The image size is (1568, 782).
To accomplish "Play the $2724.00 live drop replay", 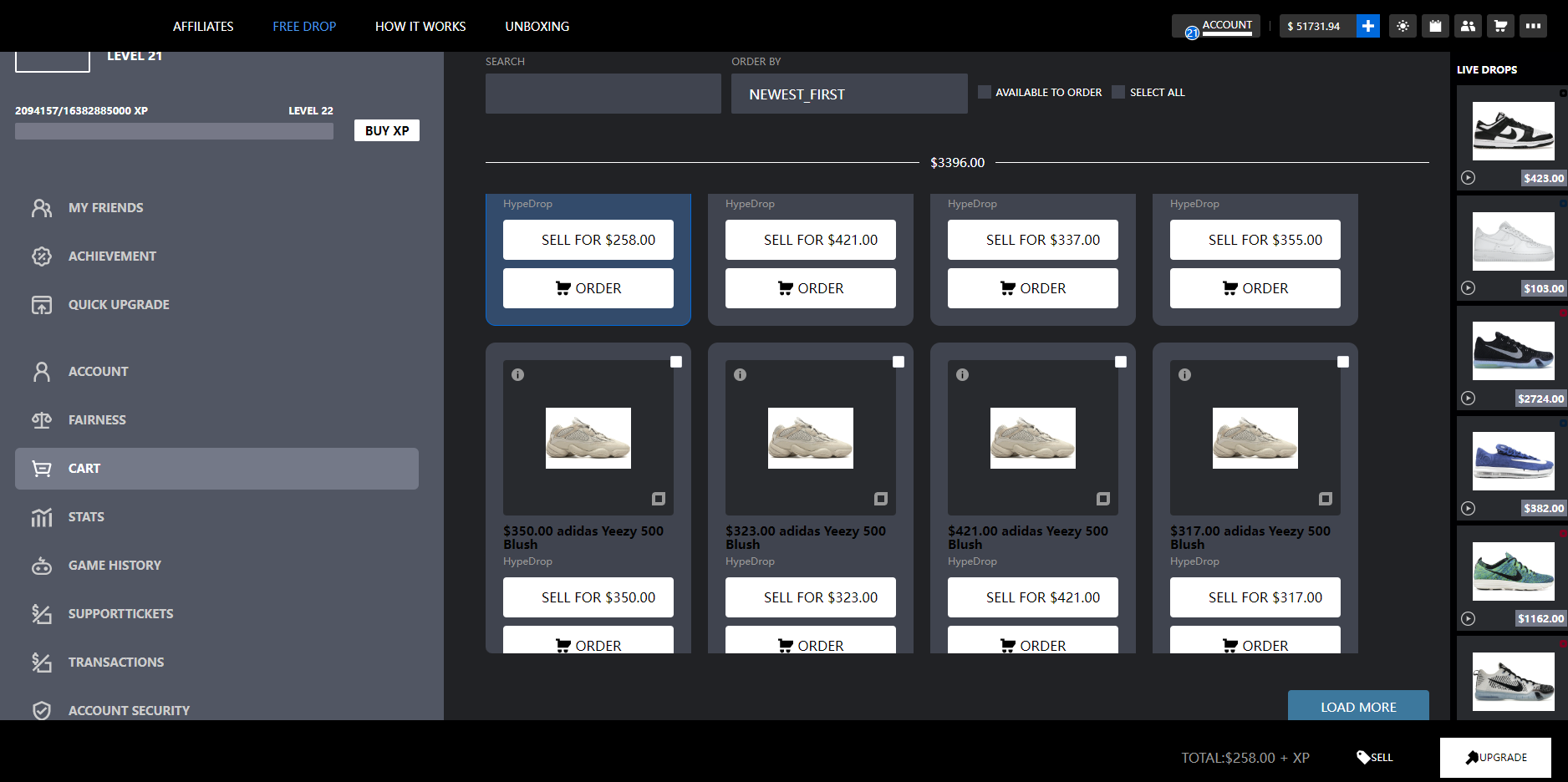I will (x=1469, y=398).
